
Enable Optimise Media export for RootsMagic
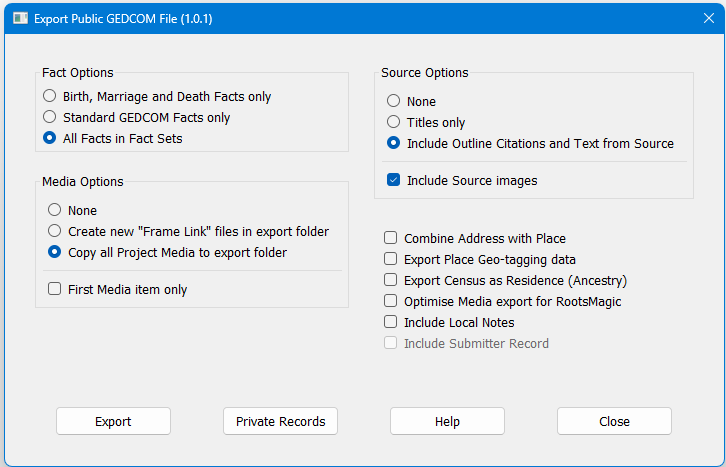tap(391, 302)
